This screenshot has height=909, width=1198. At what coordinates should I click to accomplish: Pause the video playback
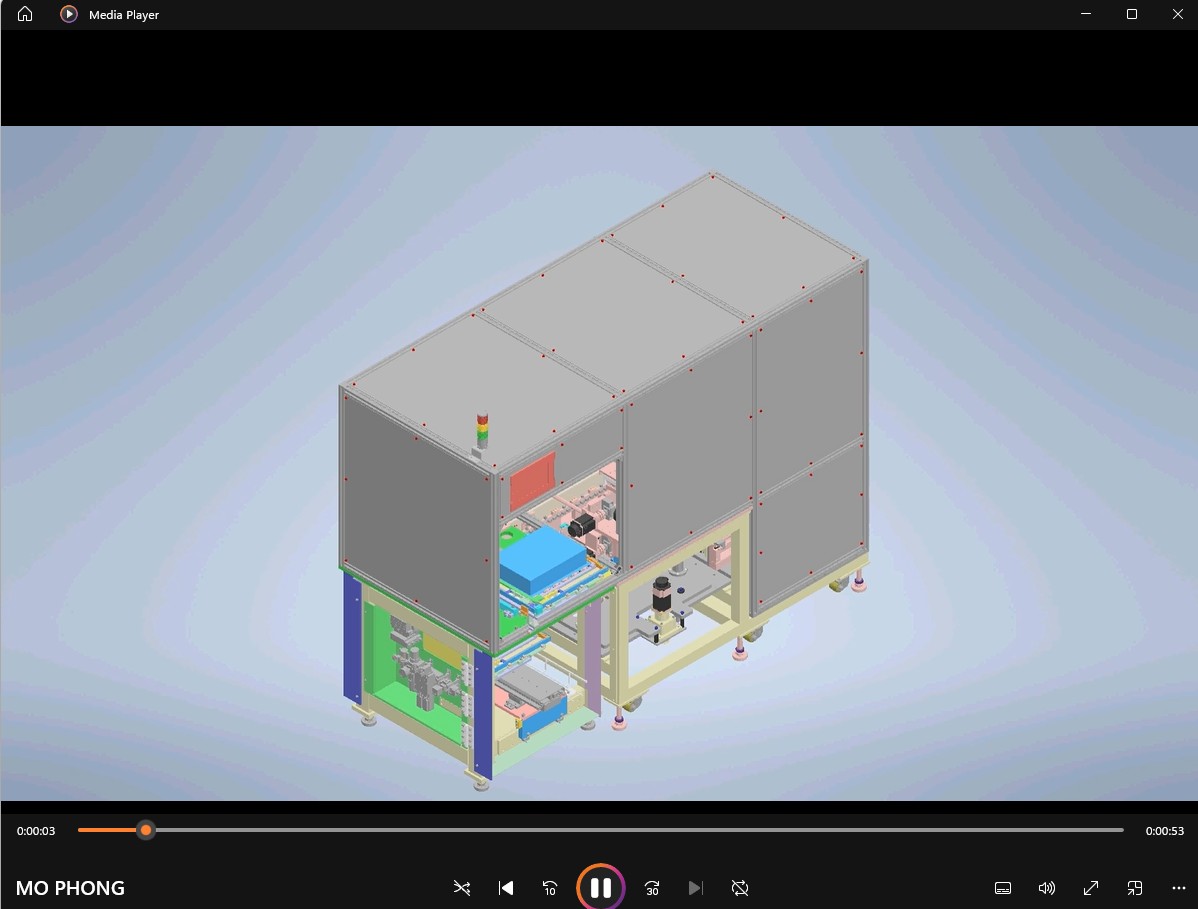600,887
